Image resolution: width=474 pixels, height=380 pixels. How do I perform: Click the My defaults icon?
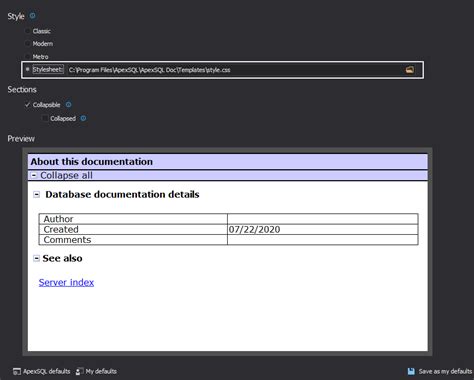[x=80, y=371]
